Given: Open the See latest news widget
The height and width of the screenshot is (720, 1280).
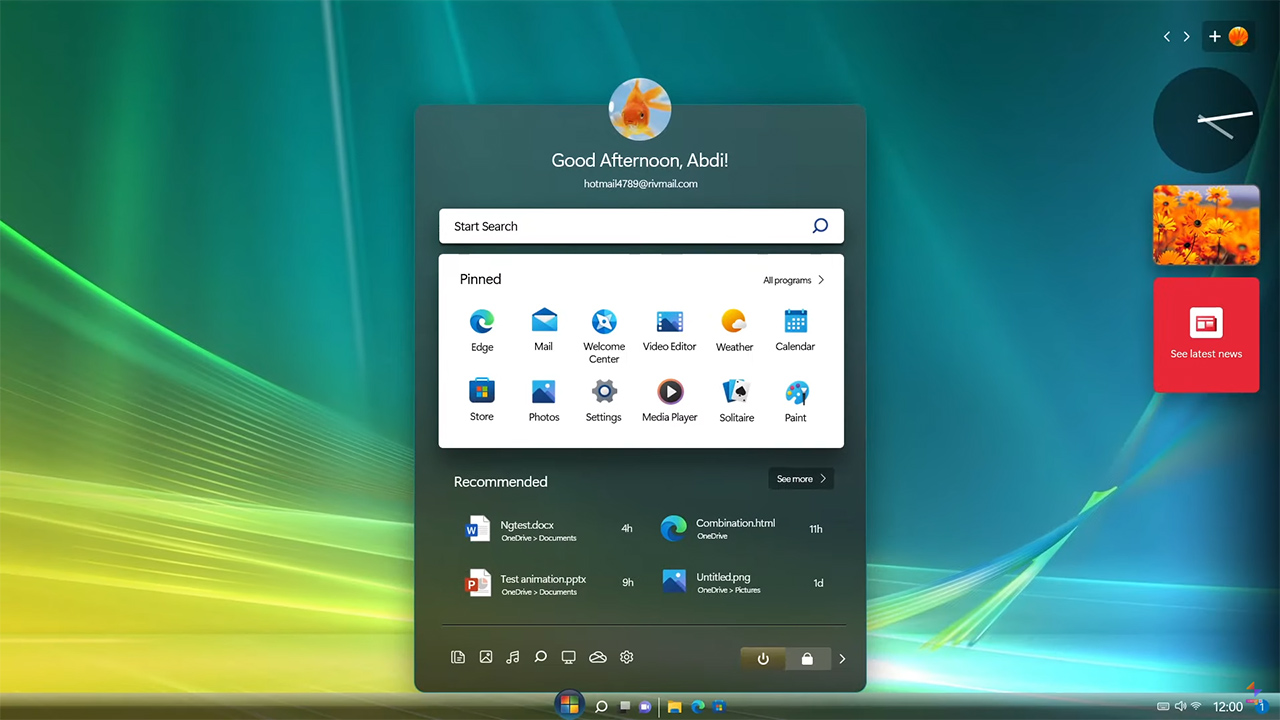Looking at the screenshot, I should coord(1206,335).
